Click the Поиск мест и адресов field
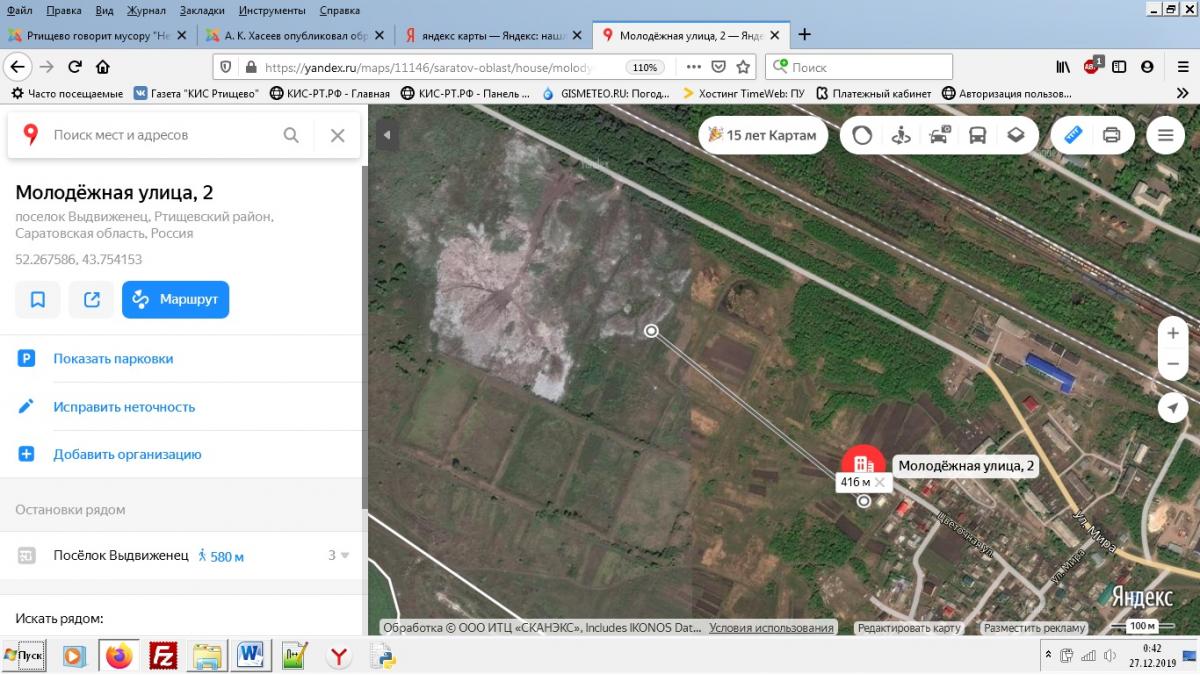The height and width of the screenshot is (675, 1200). click(x=160, y=135)
